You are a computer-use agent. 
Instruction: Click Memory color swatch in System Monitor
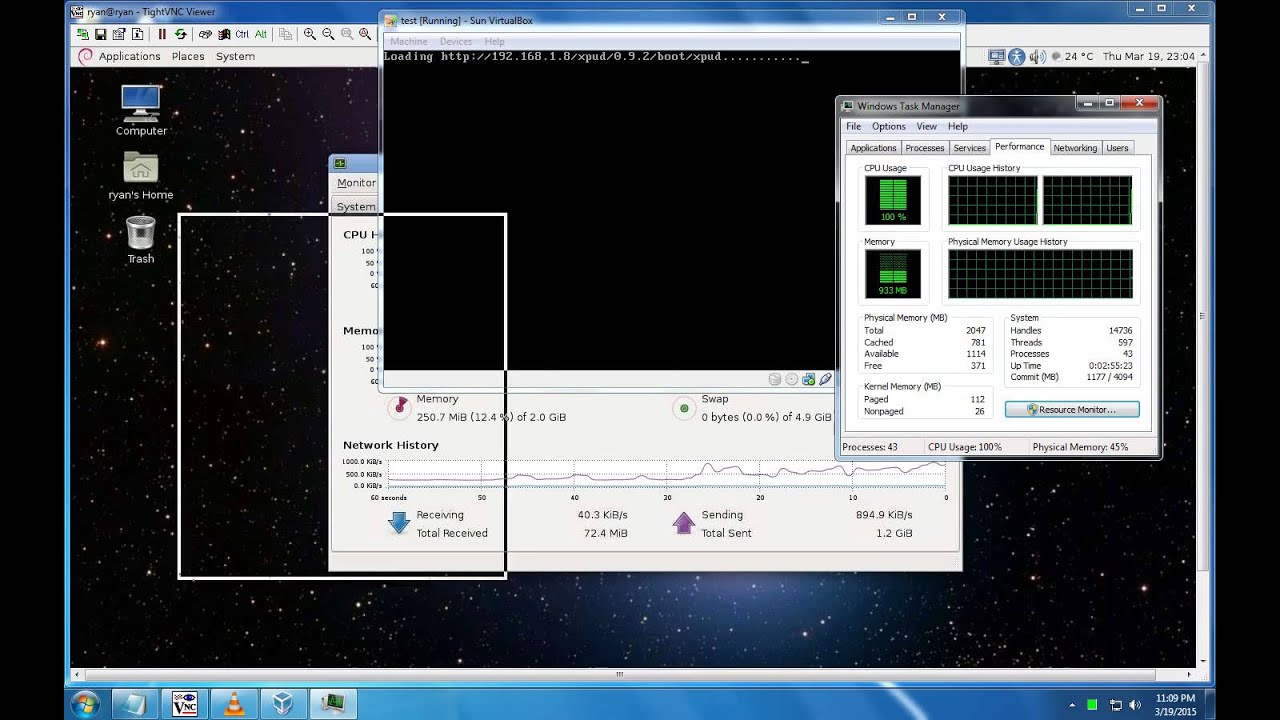[x=400, y=407]
